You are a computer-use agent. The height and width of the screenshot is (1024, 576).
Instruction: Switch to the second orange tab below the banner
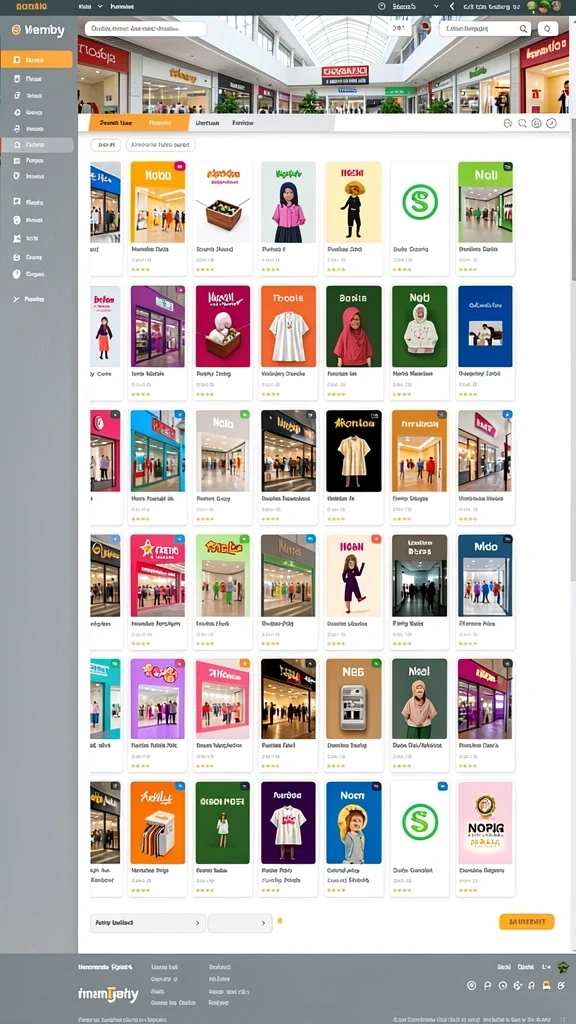tap(160, 123)
